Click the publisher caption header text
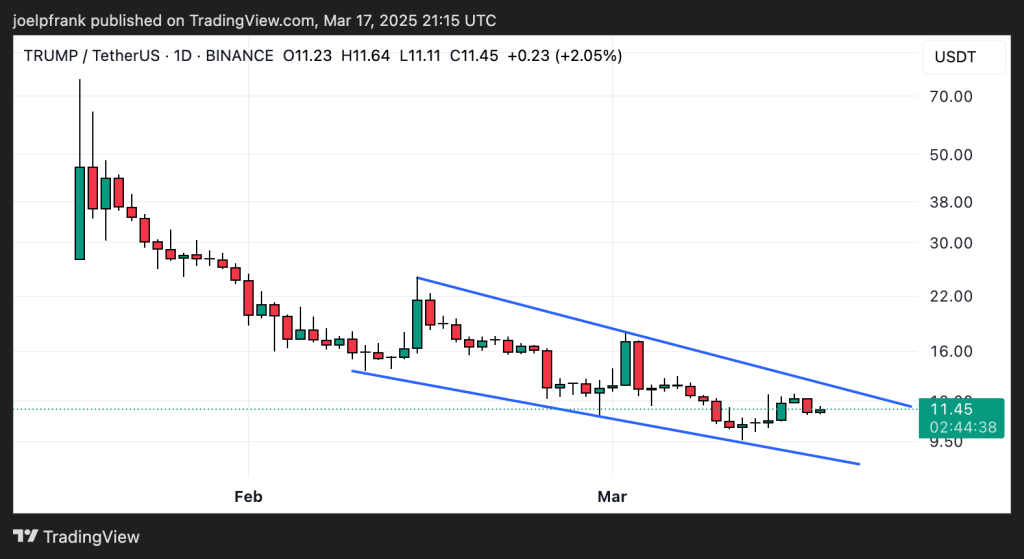 pos(255,21)
